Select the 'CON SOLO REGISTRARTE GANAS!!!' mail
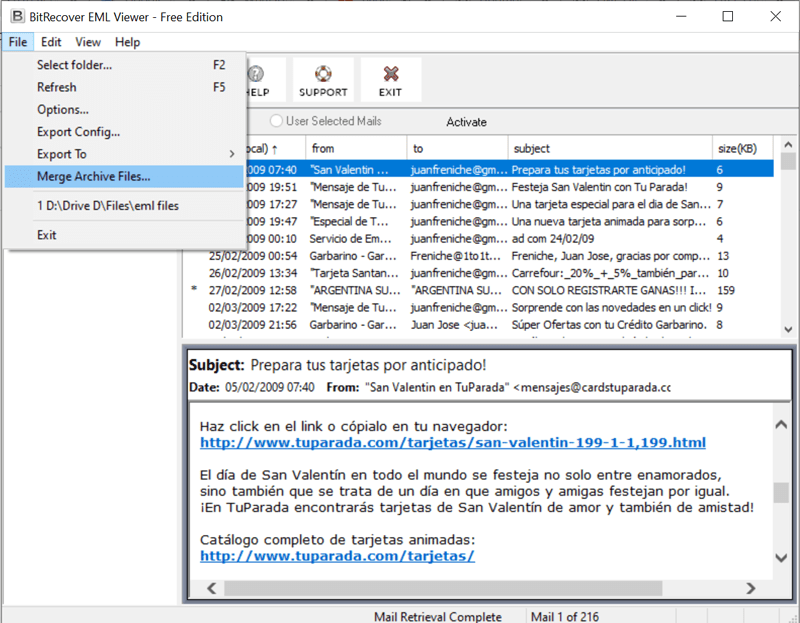 point(479,291)
